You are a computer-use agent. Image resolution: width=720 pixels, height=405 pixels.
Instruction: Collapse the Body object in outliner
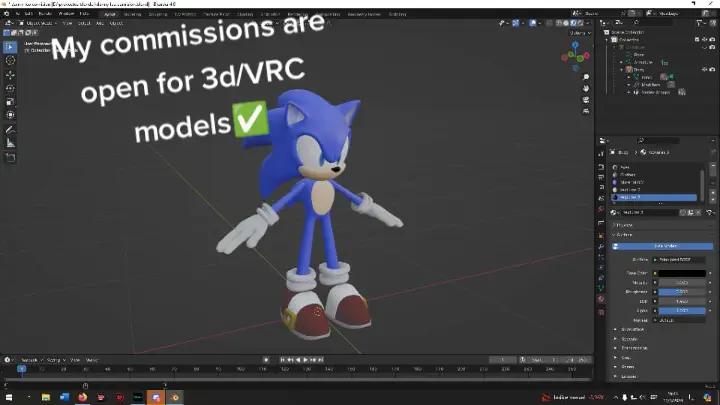pyautogui.click(x=622, y=70)
